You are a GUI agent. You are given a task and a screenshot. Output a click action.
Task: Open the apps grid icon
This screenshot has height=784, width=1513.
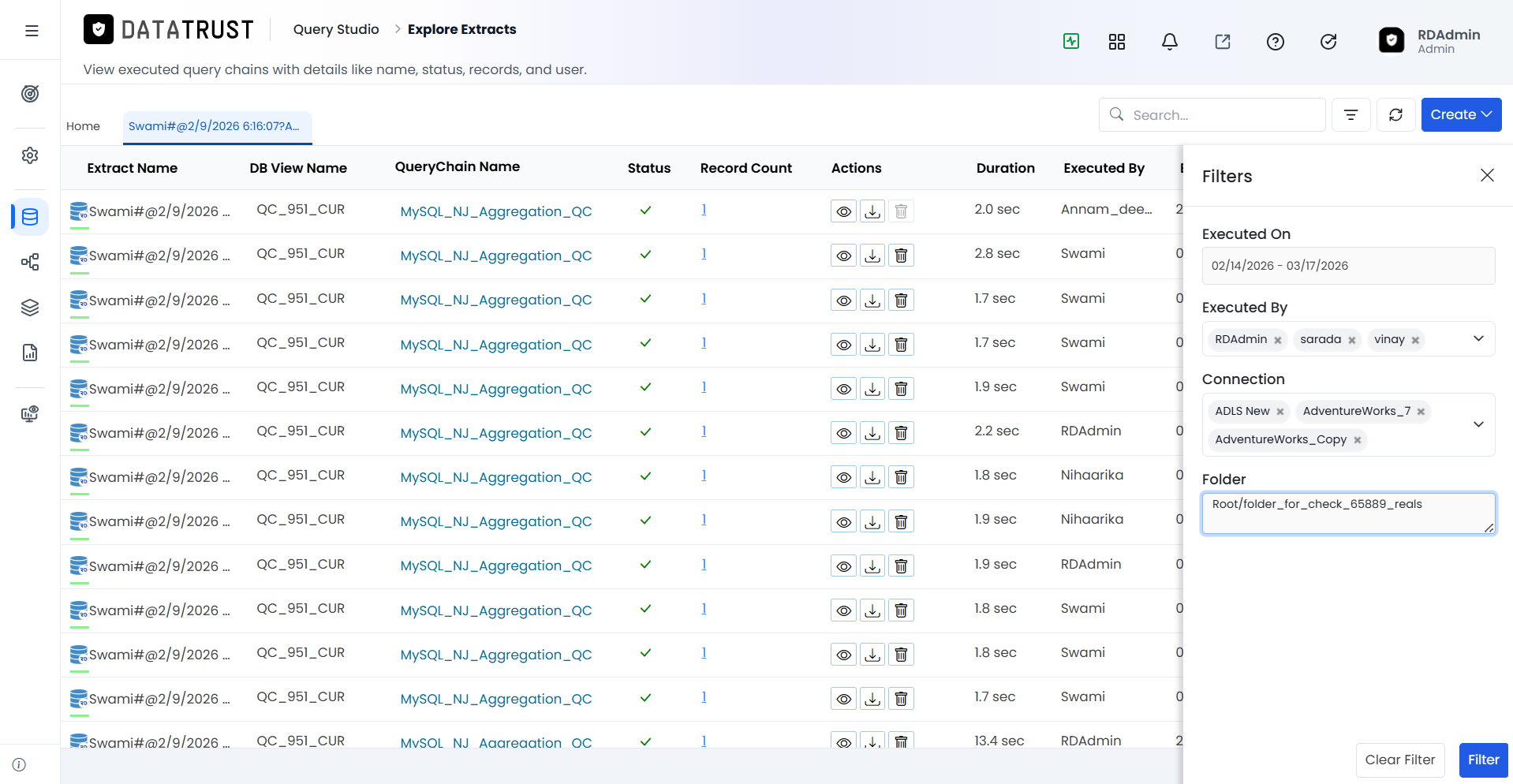tap(1117, 42)
